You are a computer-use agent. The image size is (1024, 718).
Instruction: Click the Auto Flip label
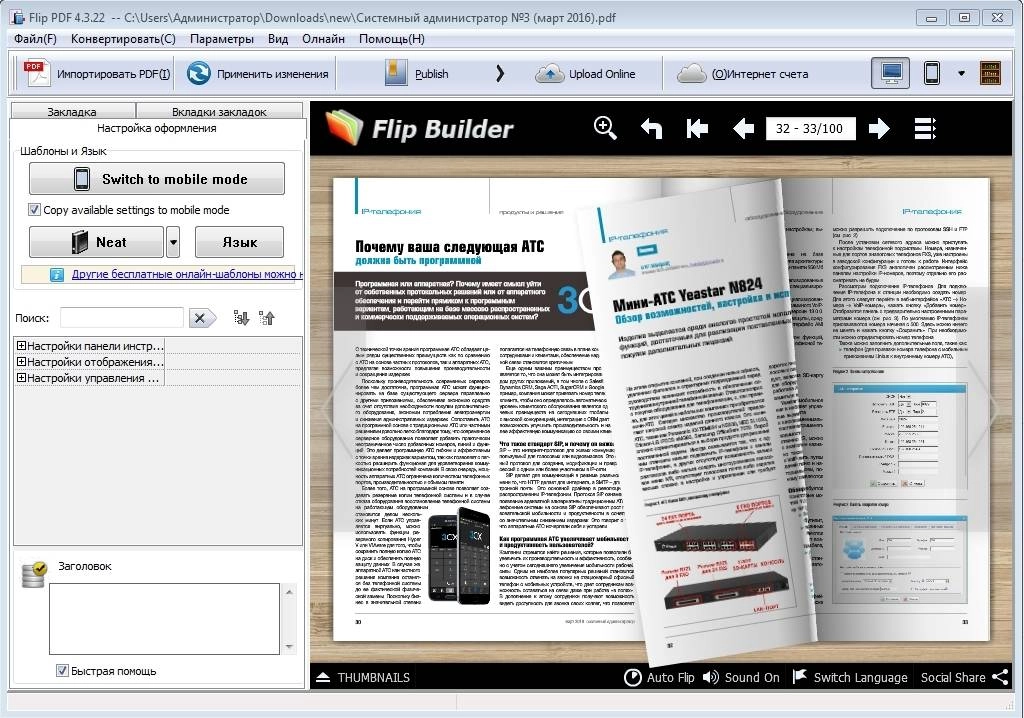point(670,677)
